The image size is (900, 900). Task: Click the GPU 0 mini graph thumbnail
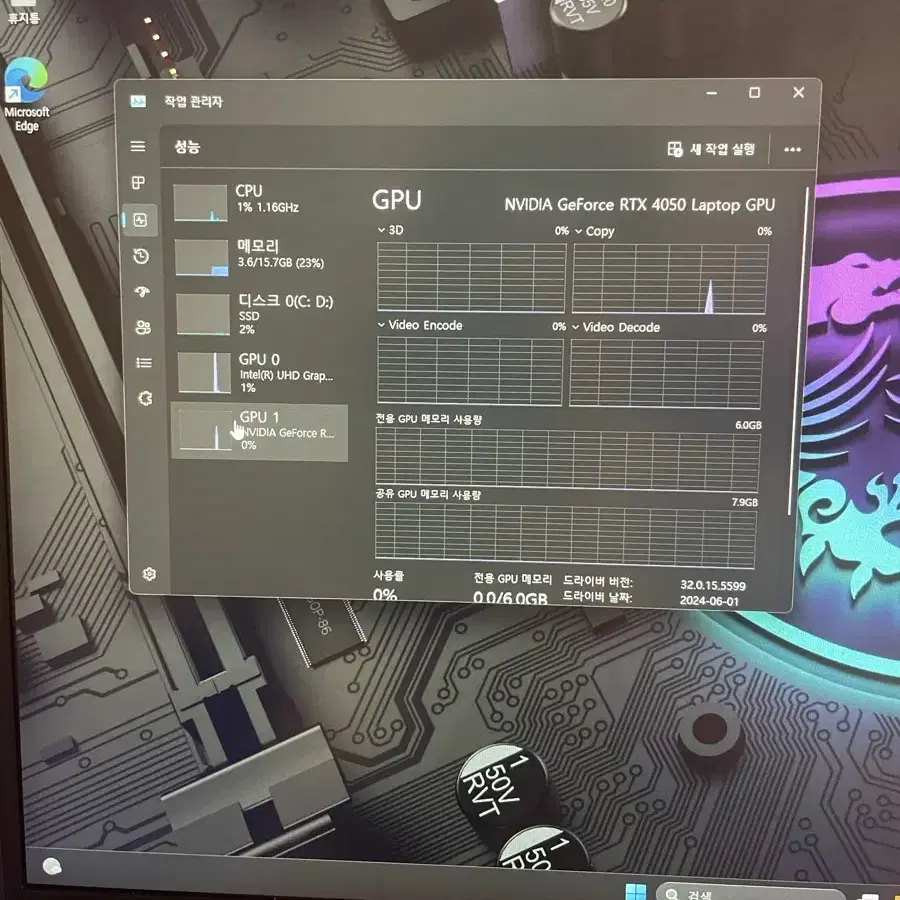coord(204,373)
